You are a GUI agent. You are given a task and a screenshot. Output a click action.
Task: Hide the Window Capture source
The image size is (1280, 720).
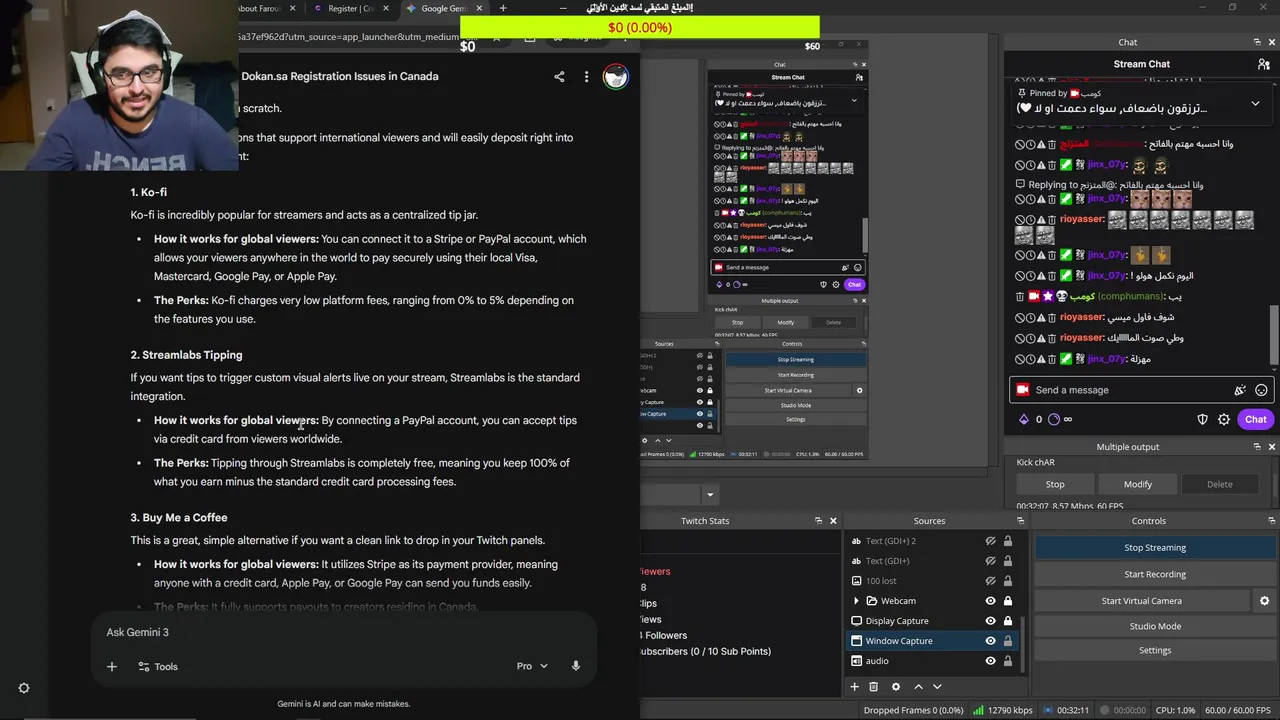(990, 641)
